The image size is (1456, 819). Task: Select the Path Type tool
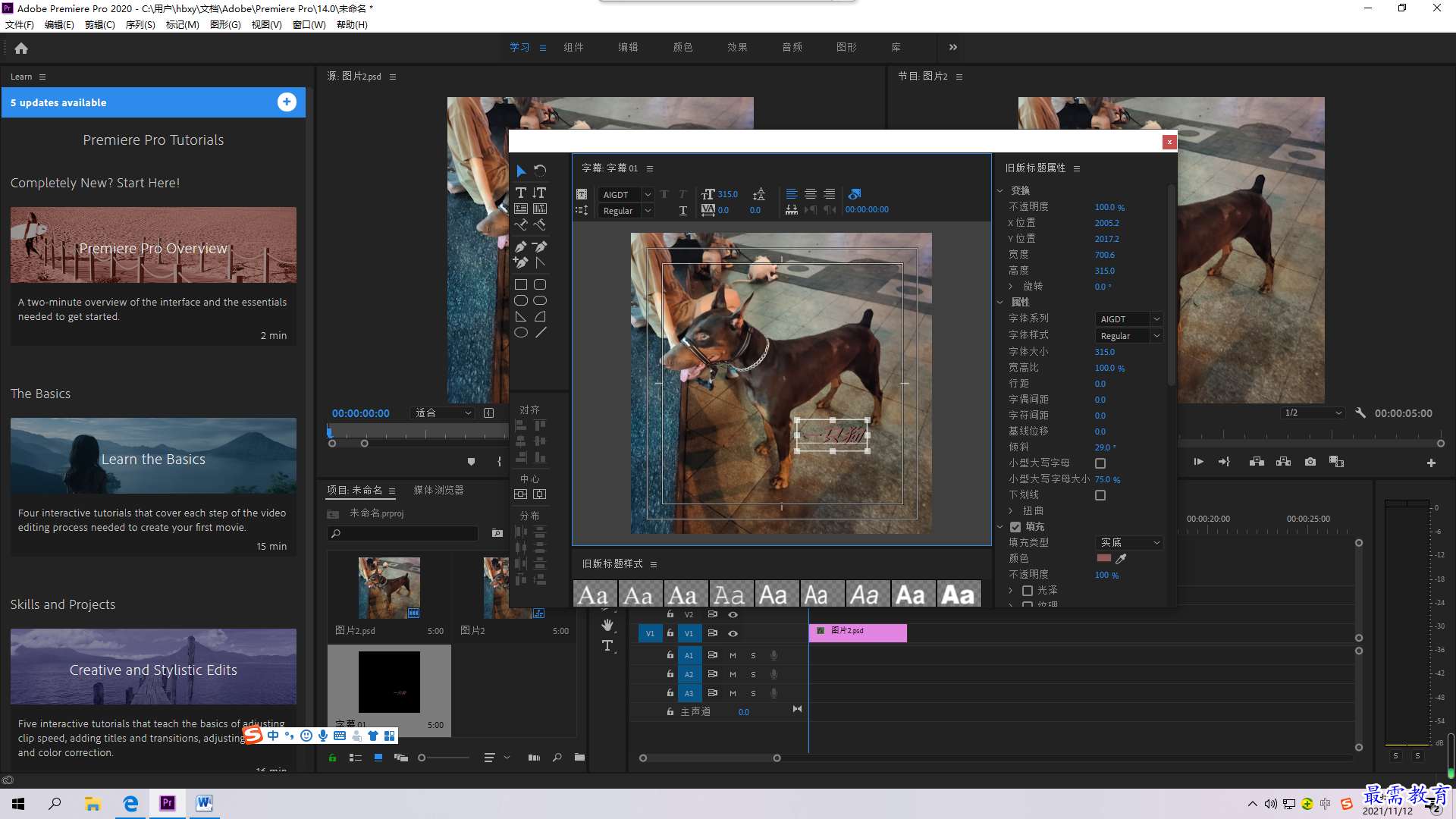521,224
